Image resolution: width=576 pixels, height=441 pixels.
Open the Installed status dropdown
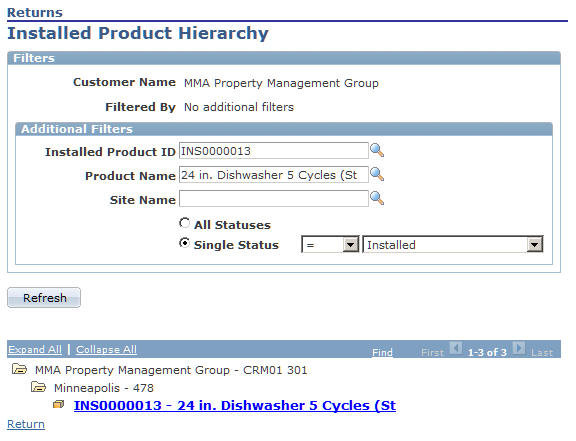(453, 244)
